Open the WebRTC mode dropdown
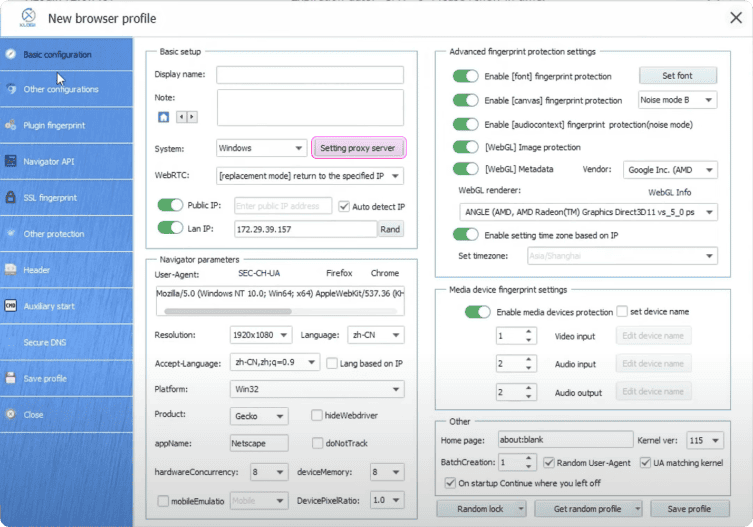753x527 pixels. [310, 176]
